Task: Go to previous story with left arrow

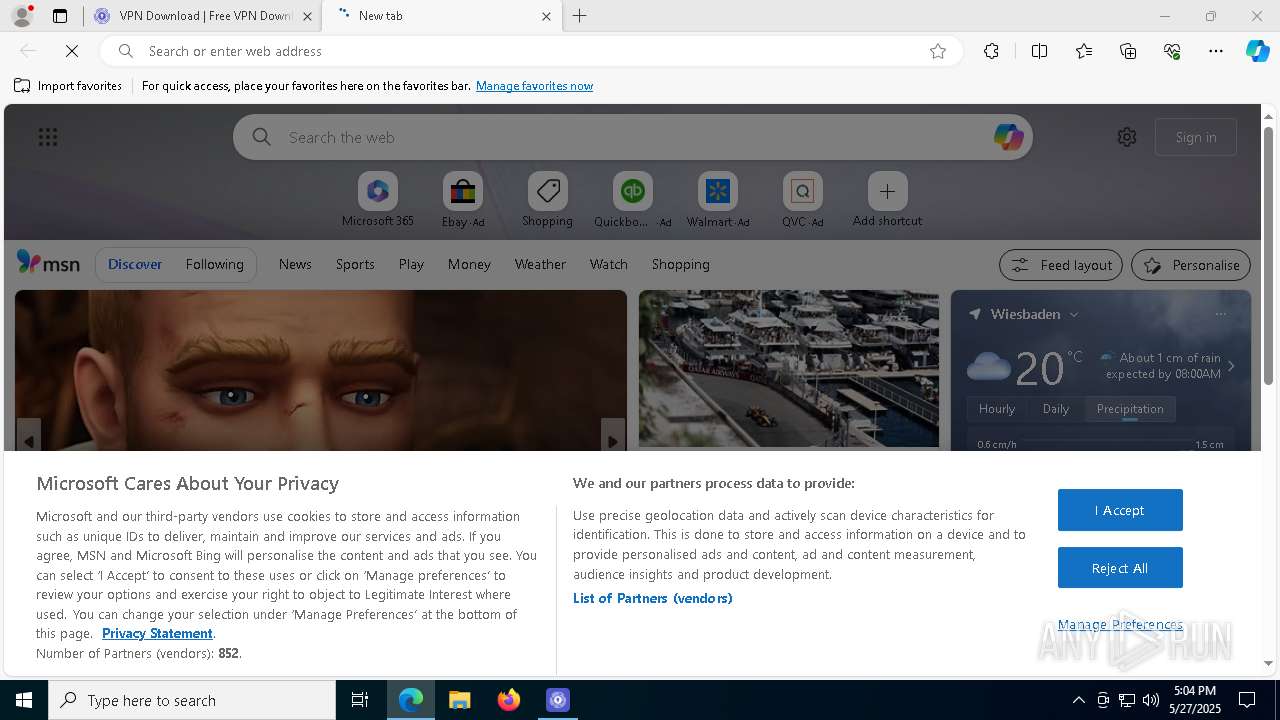Action: click(x=29, y=440)
